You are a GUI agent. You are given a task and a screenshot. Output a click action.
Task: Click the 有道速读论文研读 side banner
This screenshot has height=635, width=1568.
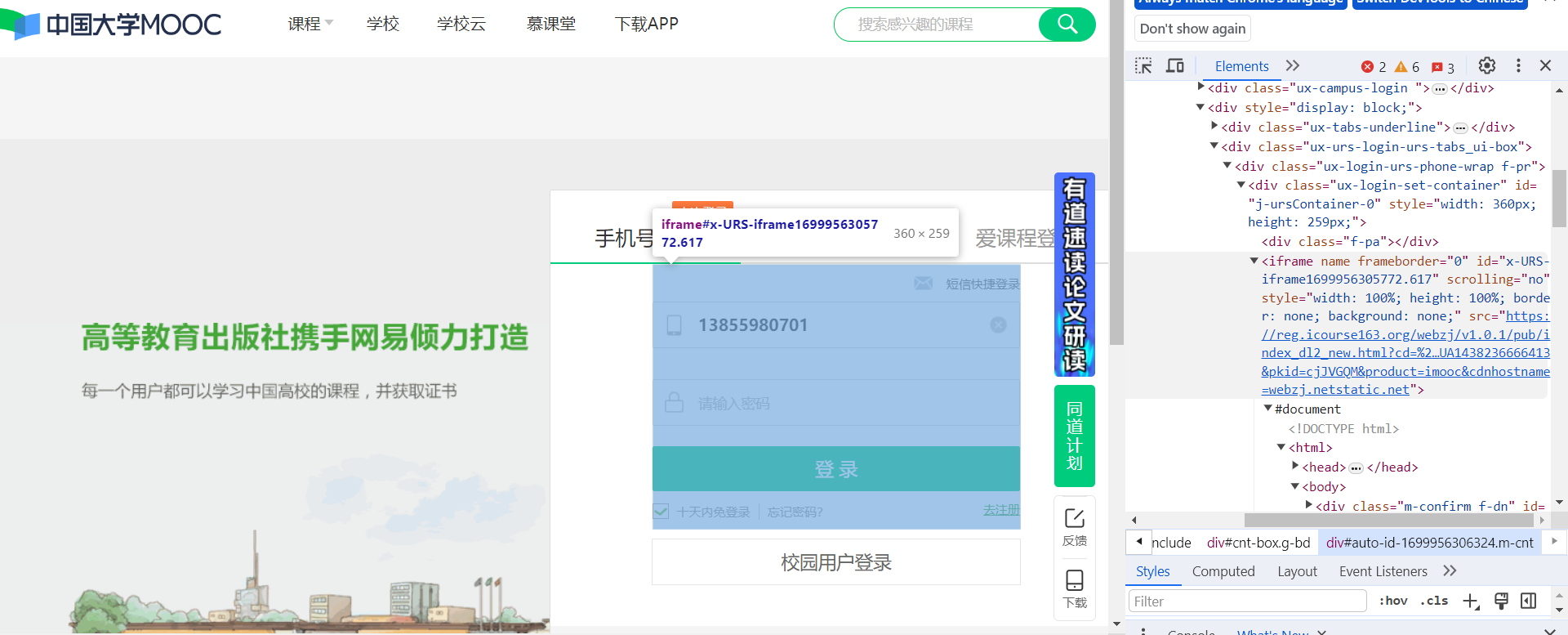(1075, 275)
